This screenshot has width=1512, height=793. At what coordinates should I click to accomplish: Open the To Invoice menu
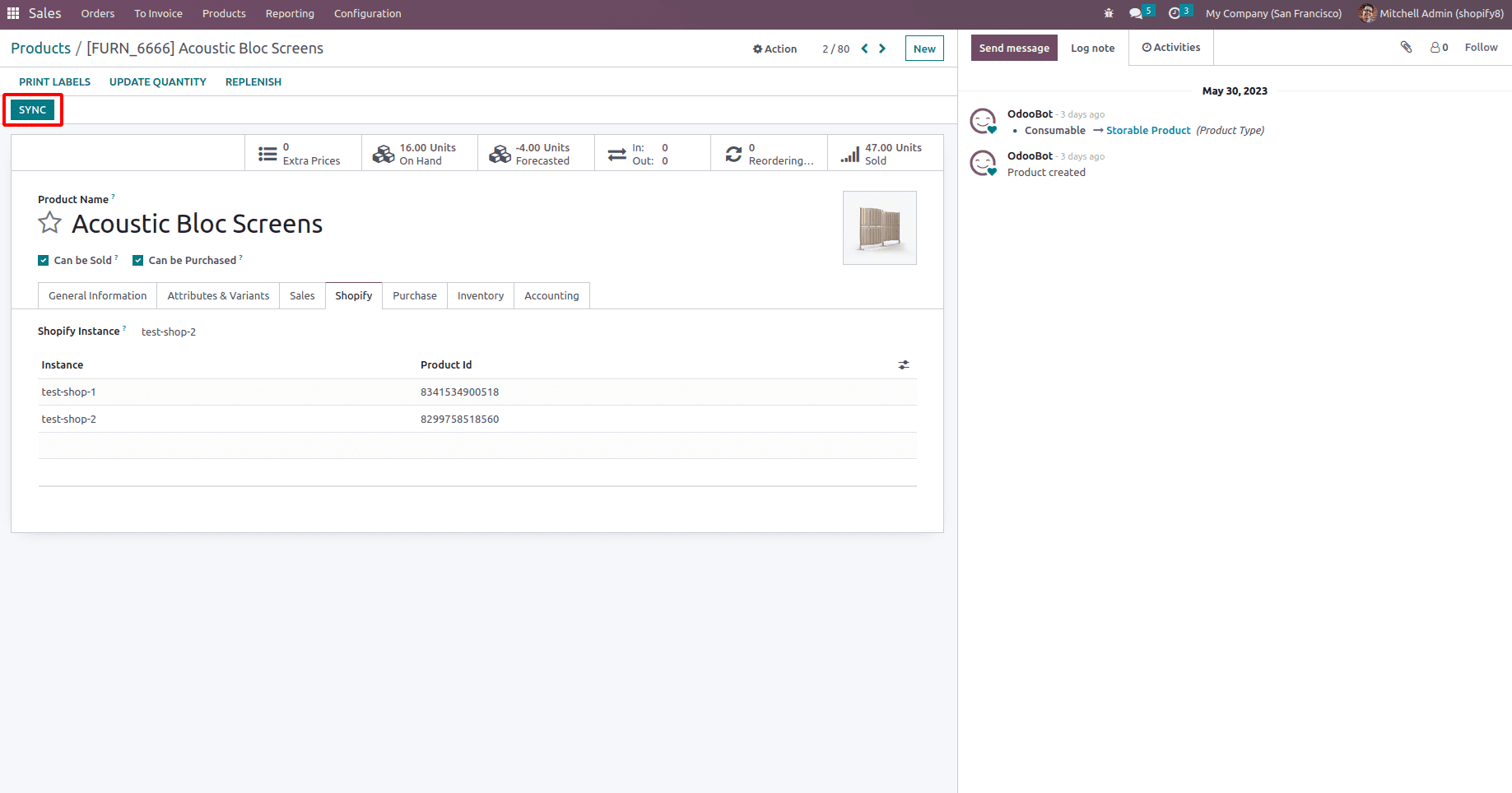click(159, 13)
